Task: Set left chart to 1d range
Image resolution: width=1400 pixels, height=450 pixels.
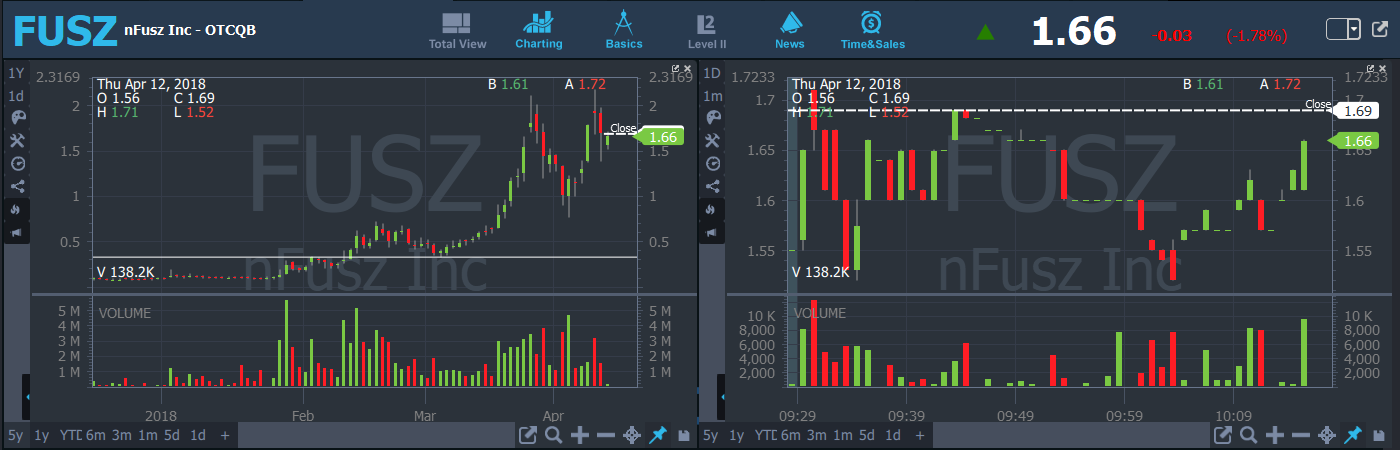Action: (x=198, y=435)
